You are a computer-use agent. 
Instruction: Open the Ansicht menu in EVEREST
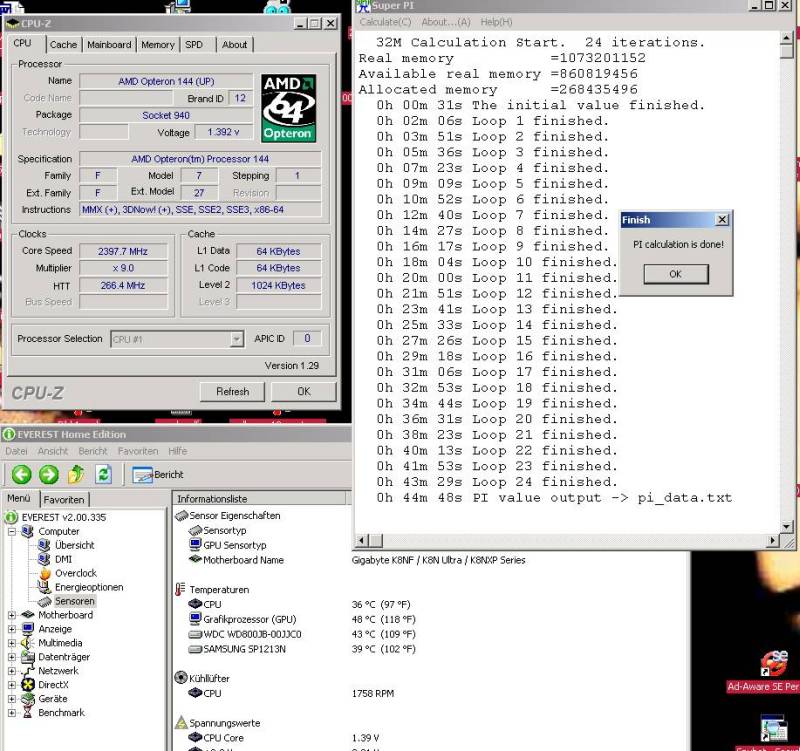coord(53,451)
